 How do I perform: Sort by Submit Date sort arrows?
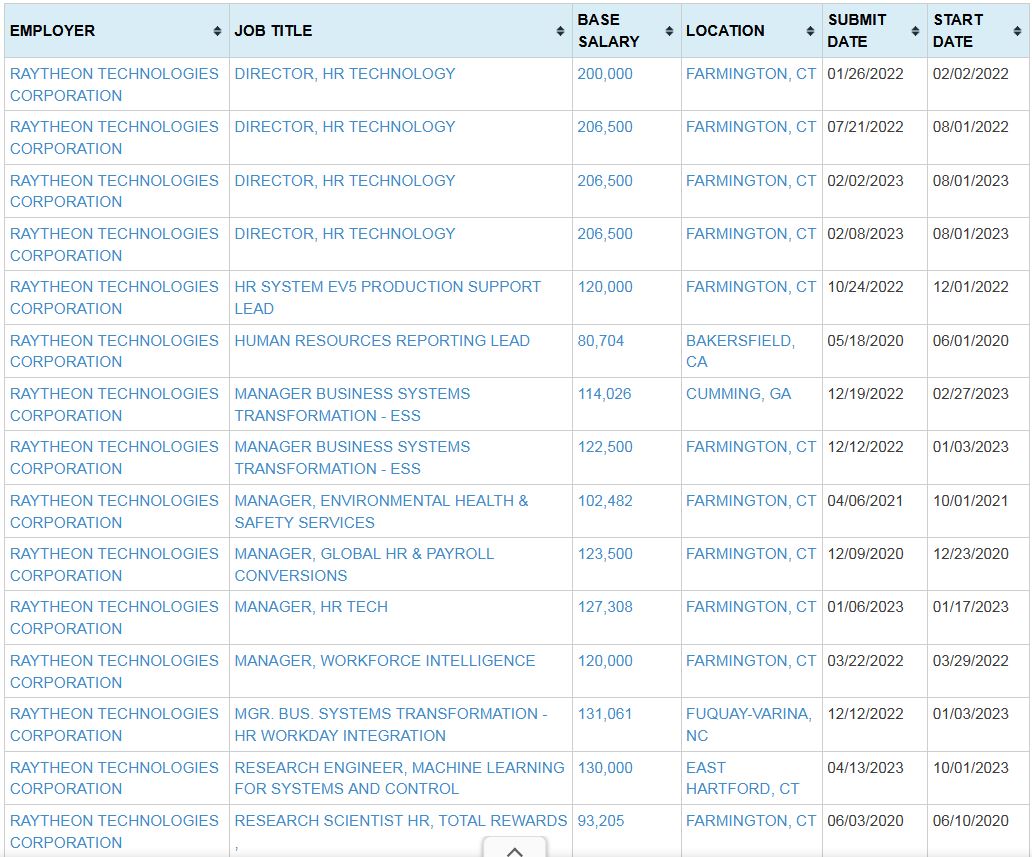[915, 31]
